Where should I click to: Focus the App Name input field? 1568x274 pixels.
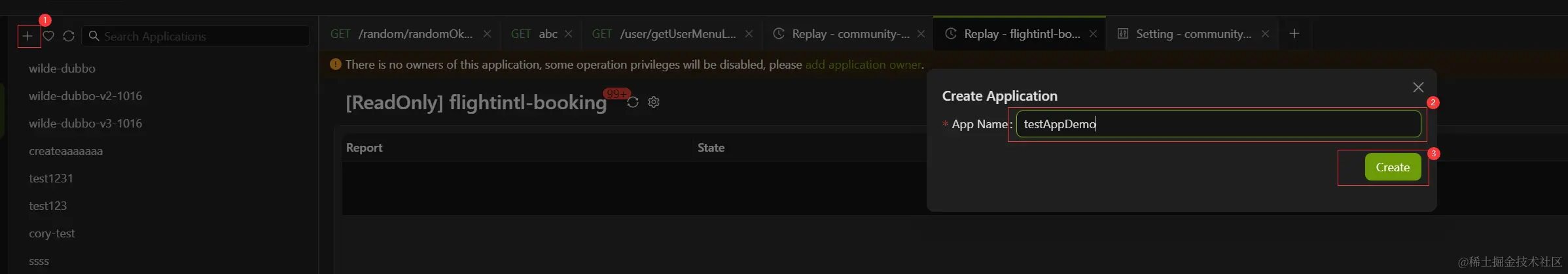point(1217,124)
